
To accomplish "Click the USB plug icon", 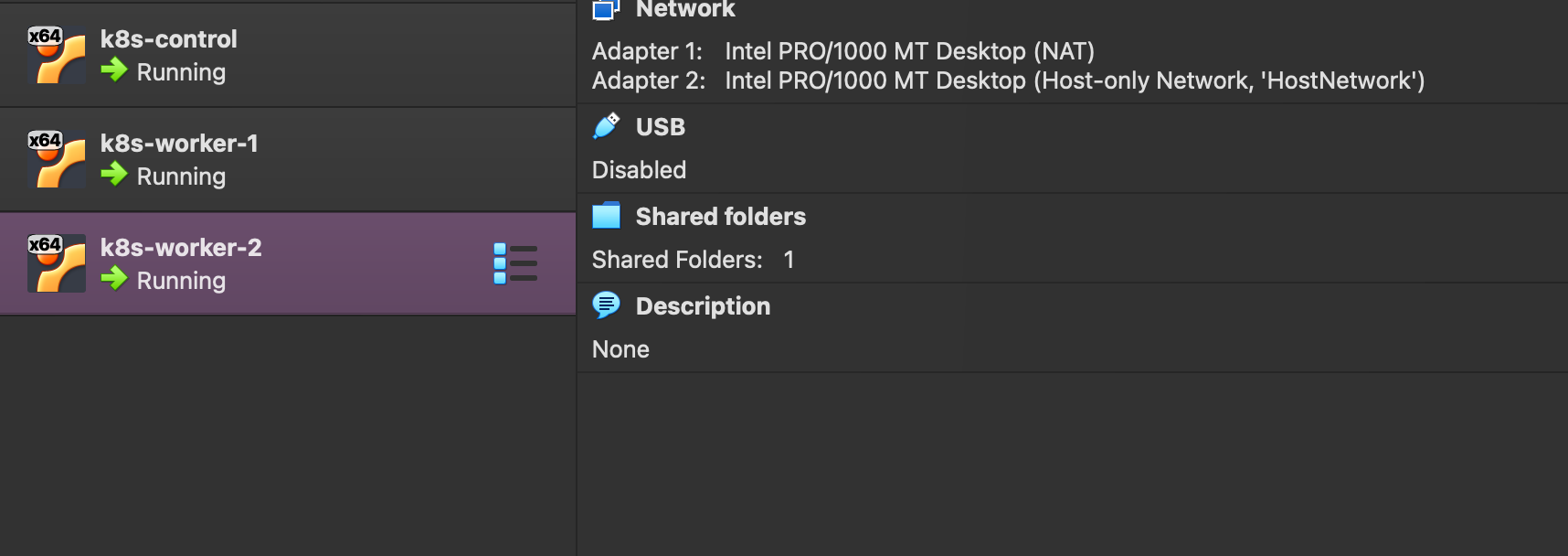I will click(606, 126).
